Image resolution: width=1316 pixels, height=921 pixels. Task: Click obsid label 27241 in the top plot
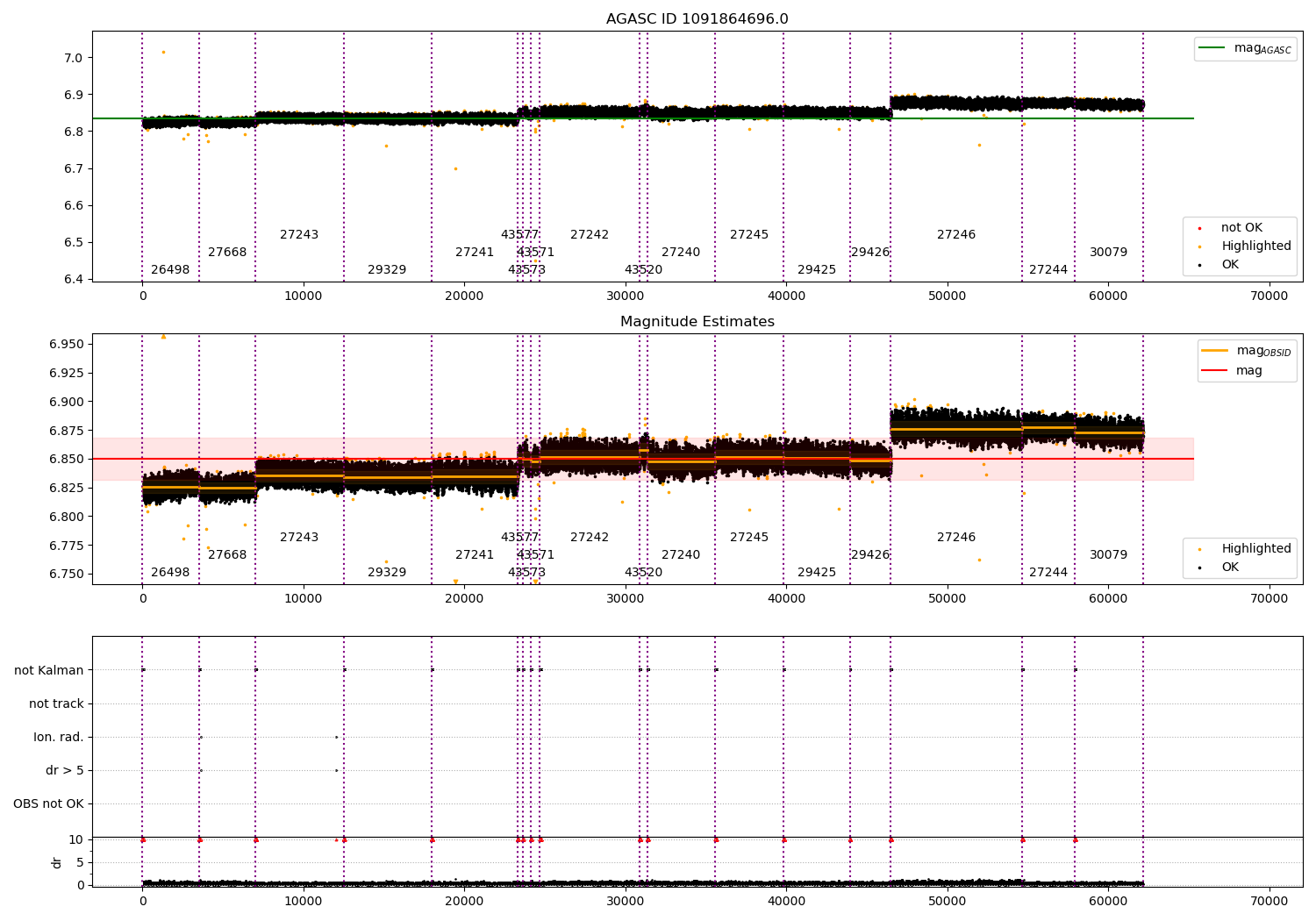click(x=475, y=253)
